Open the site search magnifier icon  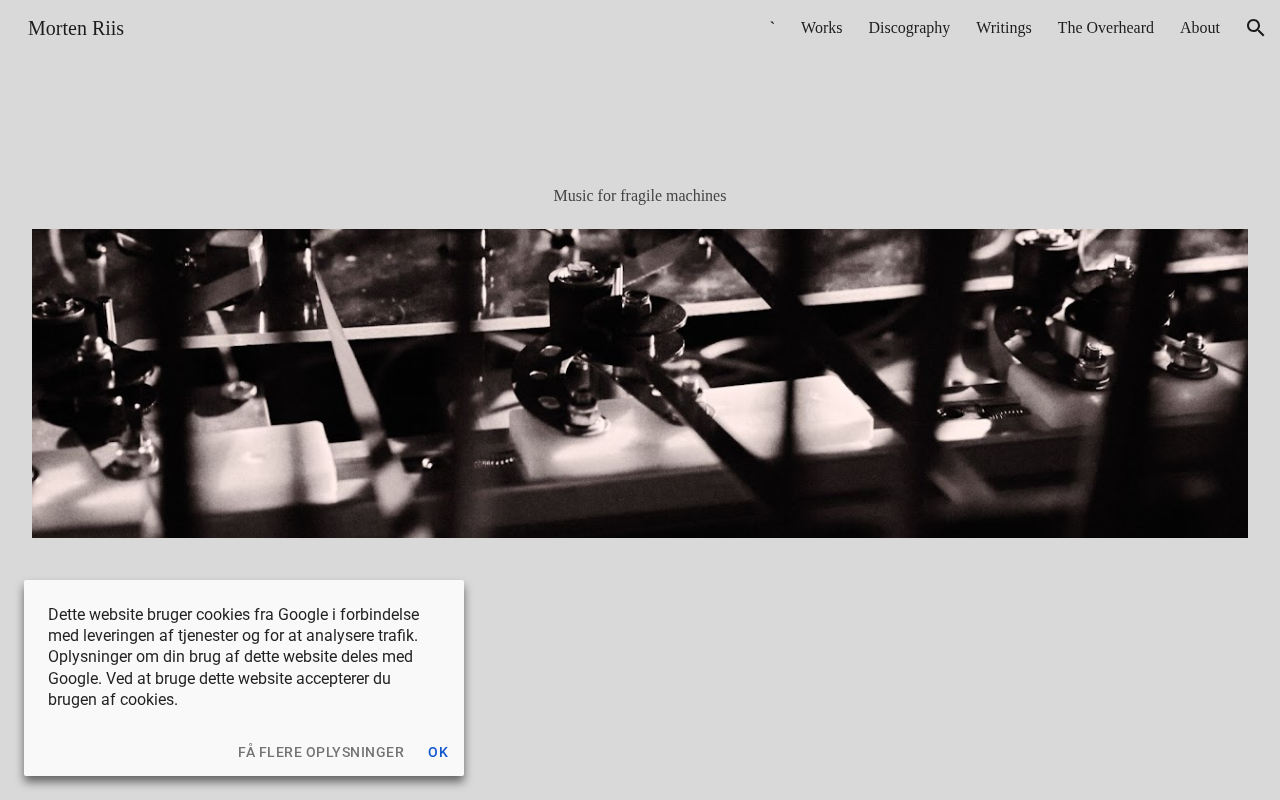tap(1256, 28)
